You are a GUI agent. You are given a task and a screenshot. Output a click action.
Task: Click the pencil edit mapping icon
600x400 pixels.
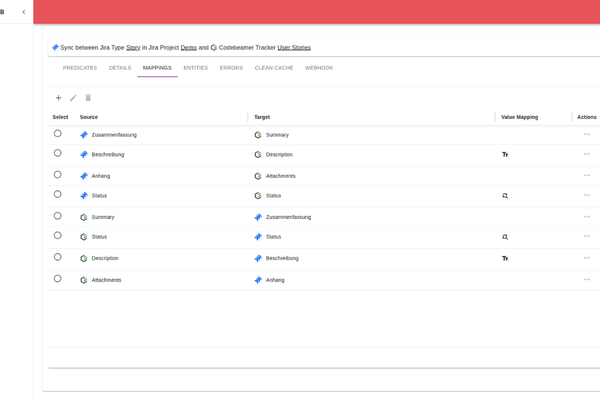(x=73, y=98)
